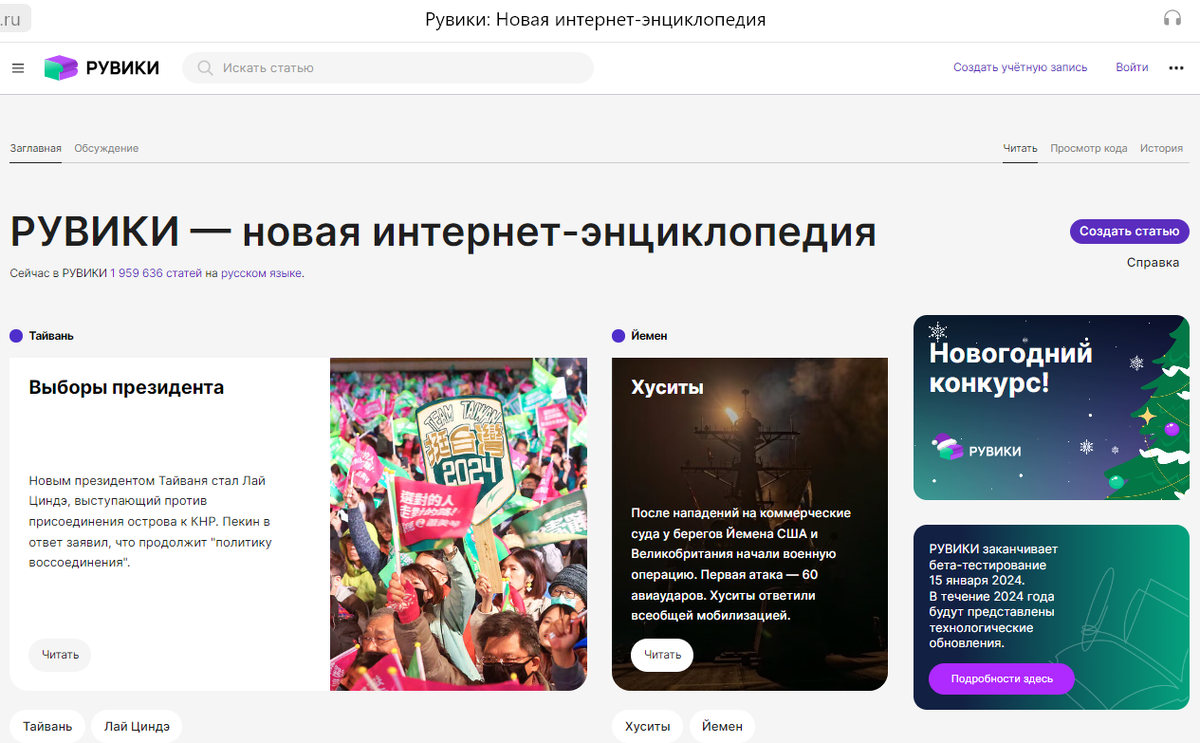Open the Новогодний конкурс banner
This screenshot has width=1200, height=743.
pos(1051,408)
